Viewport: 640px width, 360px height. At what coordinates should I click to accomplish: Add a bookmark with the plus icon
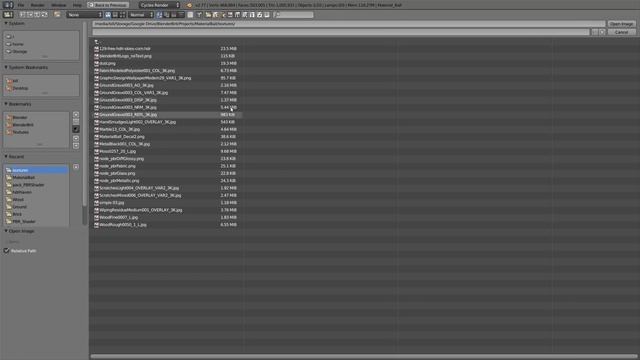point(76,115)
